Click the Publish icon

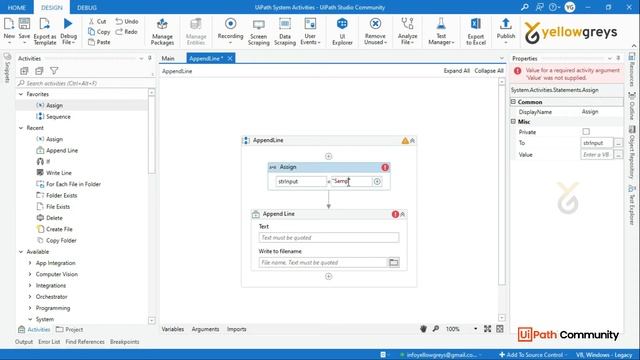point(506,24)
